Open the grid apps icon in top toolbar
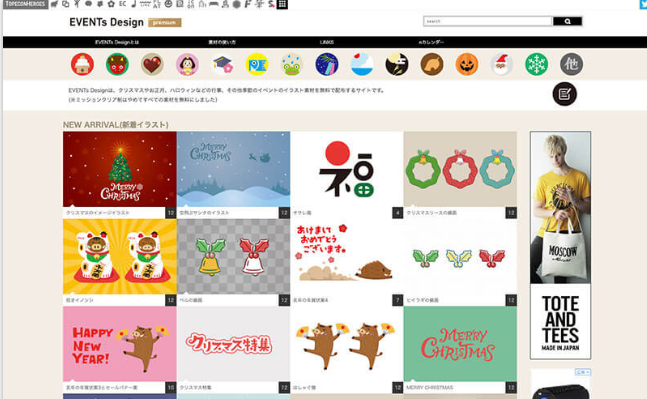The width and height of the screenshot is (647, 399). pyautogui.click(x=282, y=4)
